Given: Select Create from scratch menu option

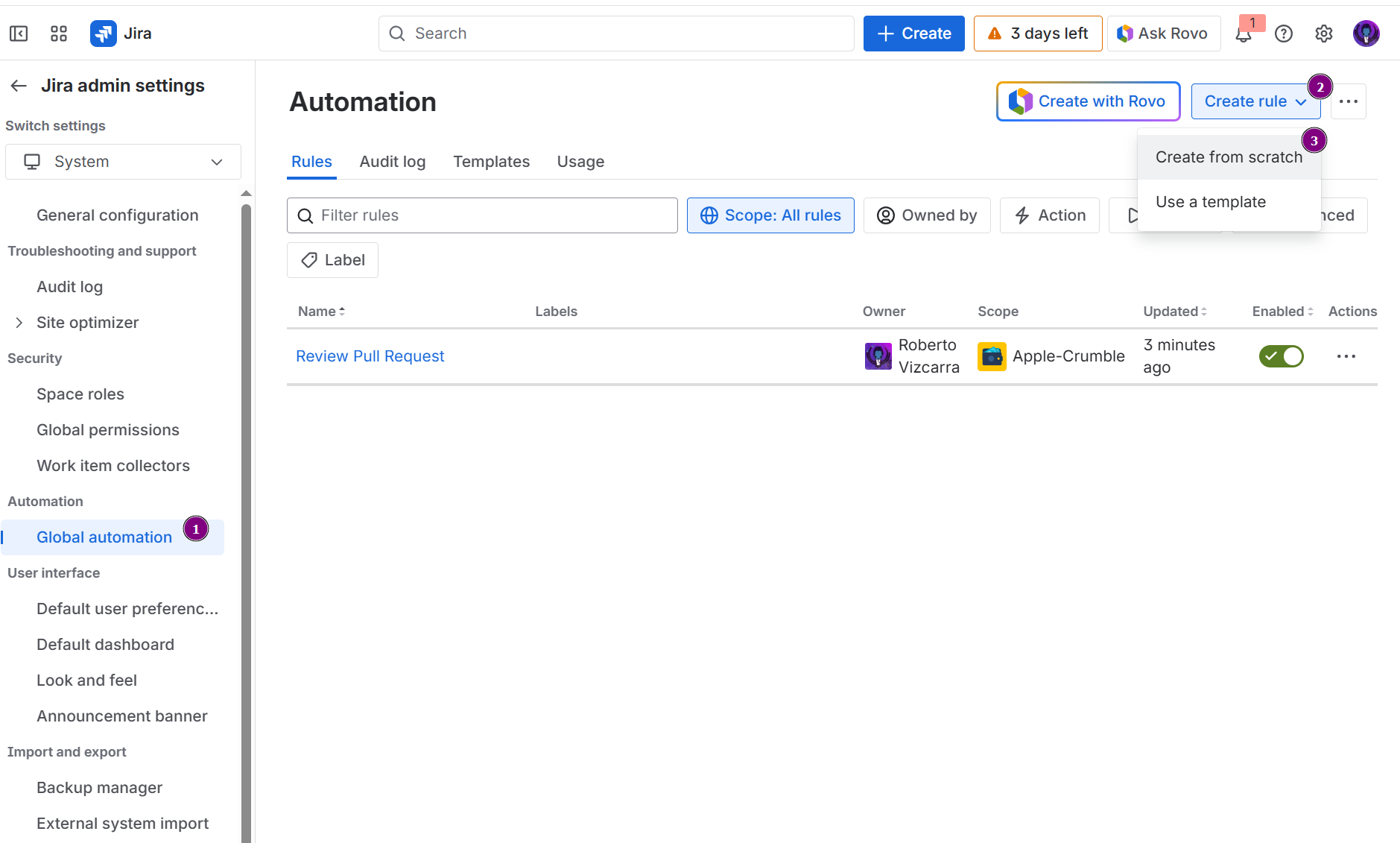Looking at the screenshot, I should point(1229,157).
